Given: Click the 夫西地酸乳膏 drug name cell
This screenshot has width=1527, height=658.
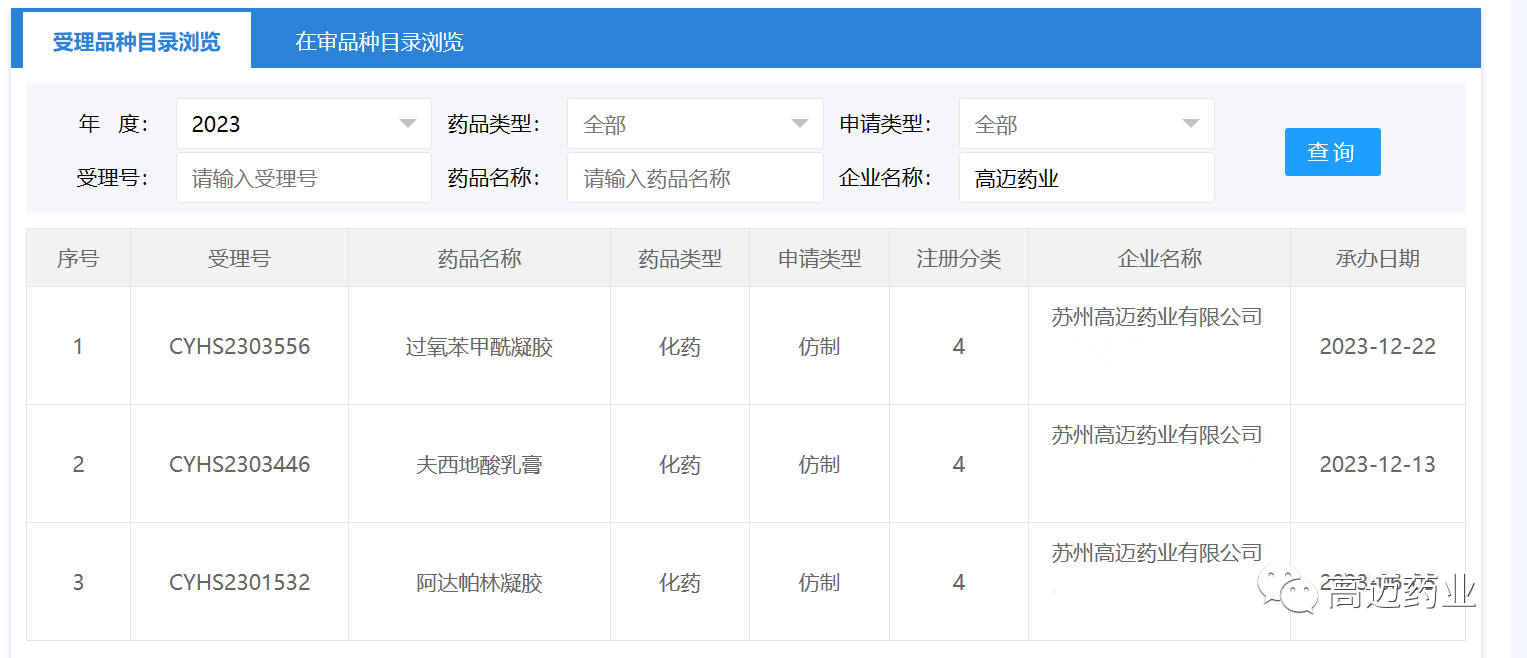Looking at the screenshot, I should tap(479, 465).
